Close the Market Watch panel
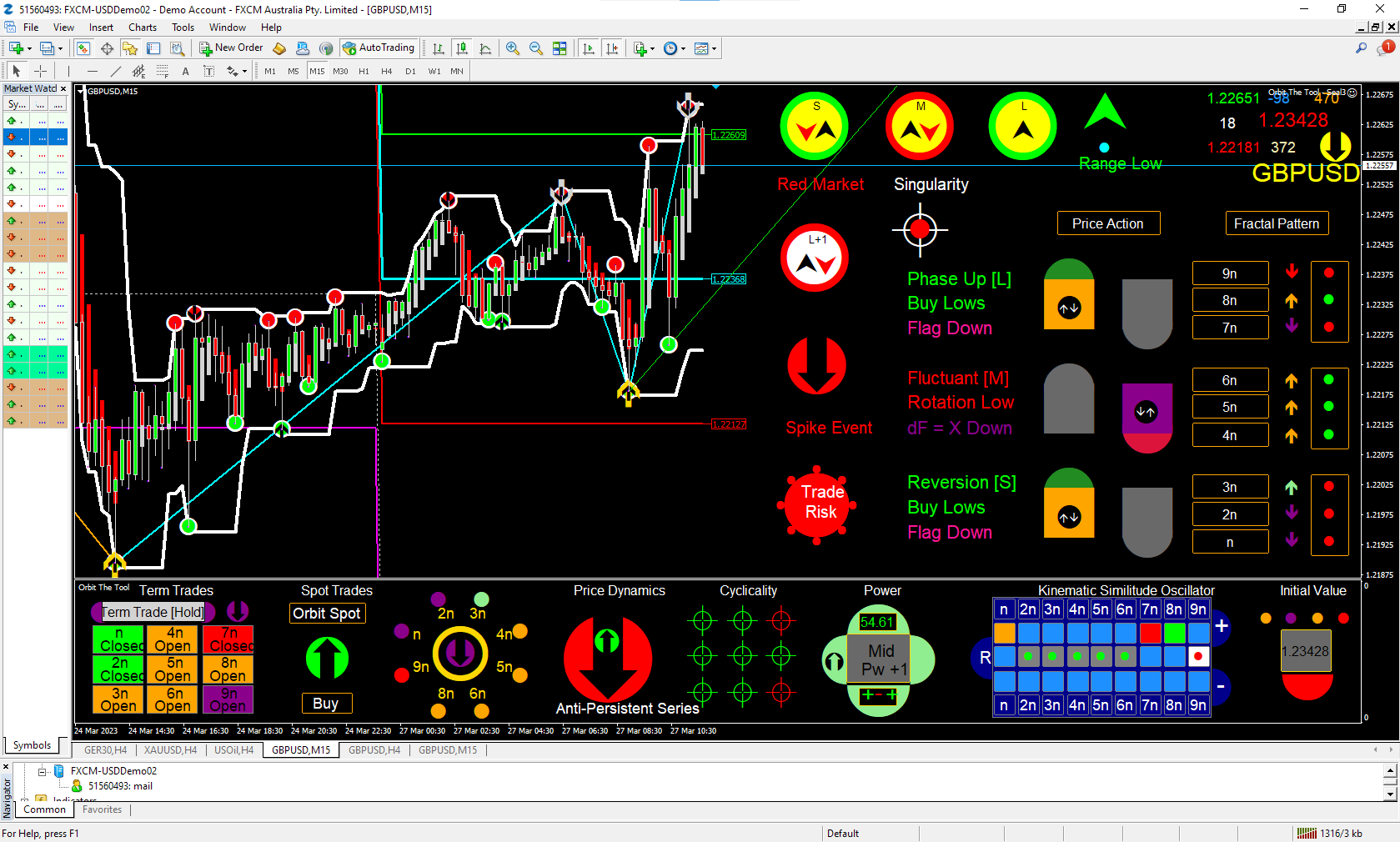The image size is (1400, 842). coord(63,88)
